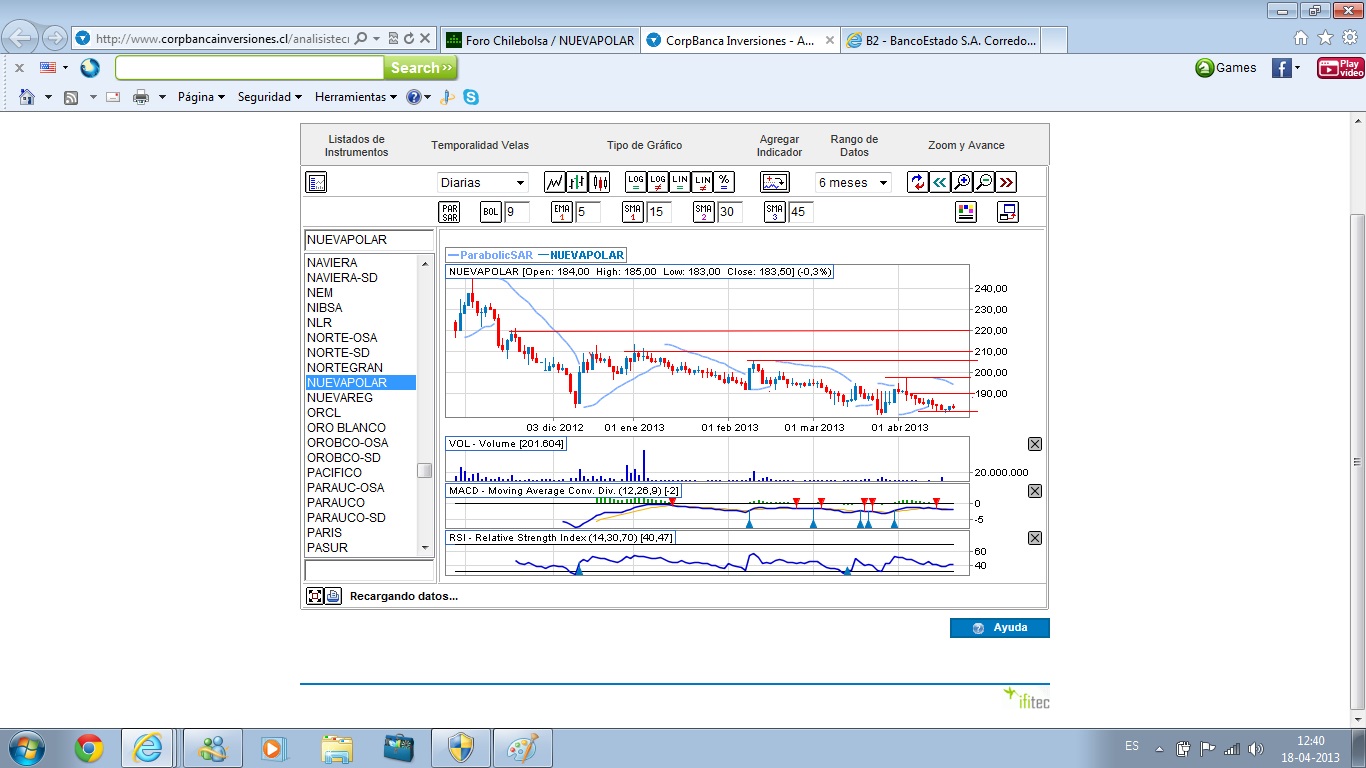Expand the 6 meses data range dropdown
This screenshot has height=768, width=1366.
[852, 183]
